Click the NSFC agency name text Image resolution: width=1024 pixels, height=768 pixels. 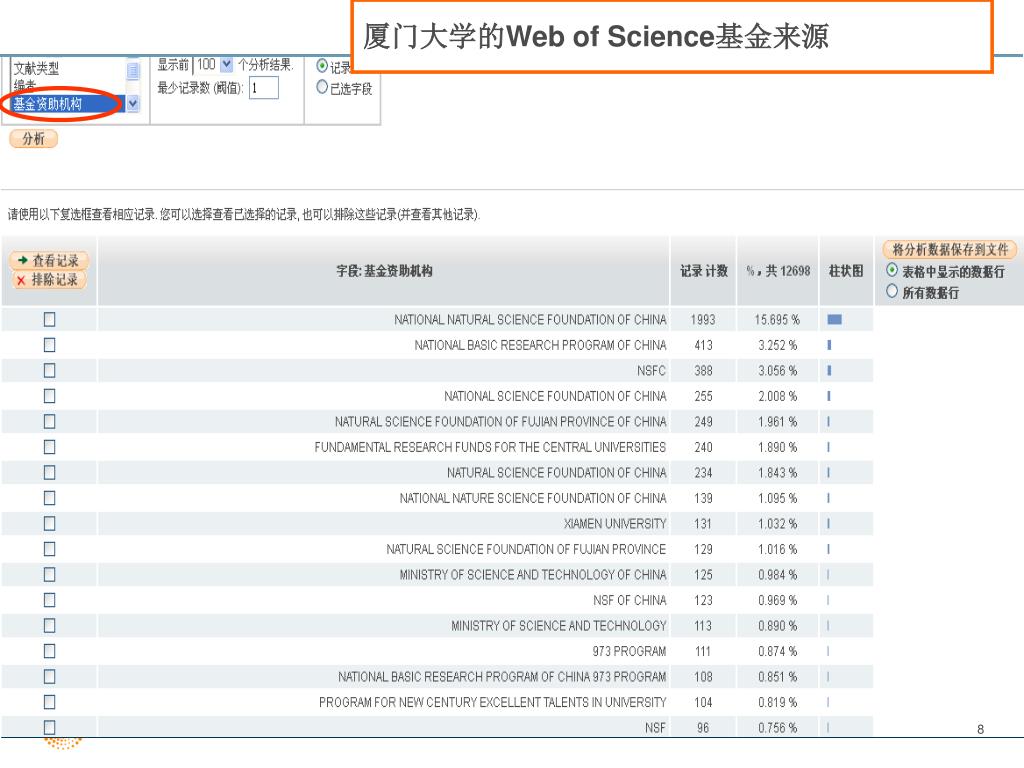[x=652, y=371]
